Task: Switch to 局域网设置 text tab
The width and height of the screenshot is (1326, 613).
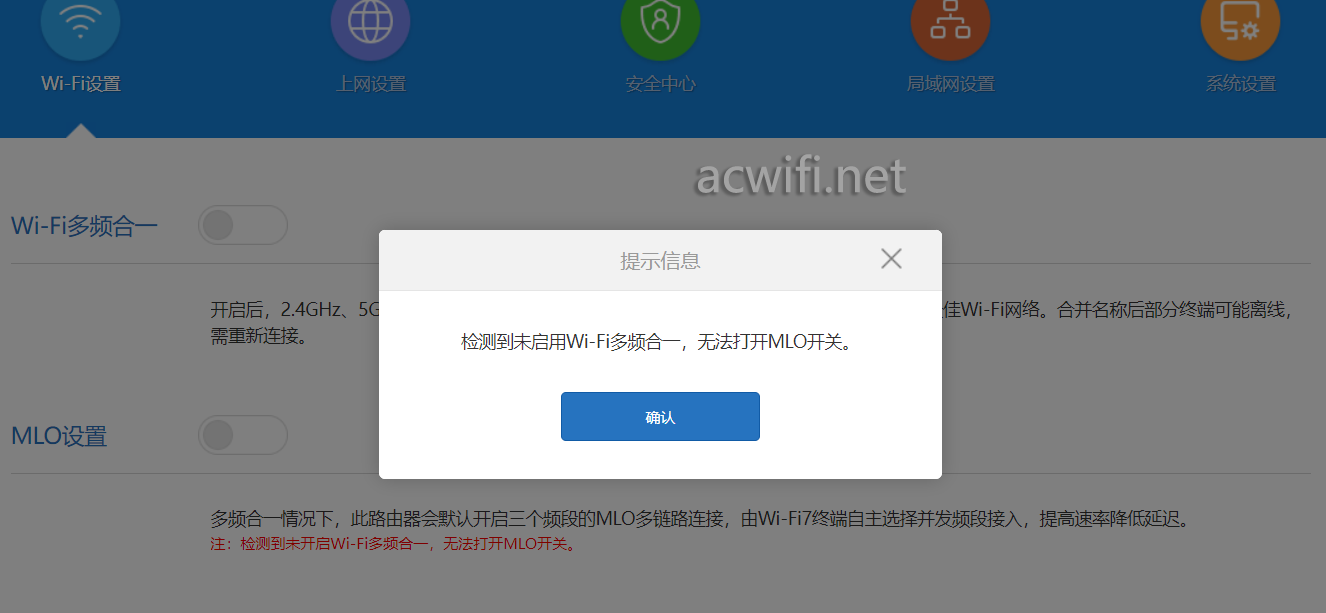Action: [951, 84]
